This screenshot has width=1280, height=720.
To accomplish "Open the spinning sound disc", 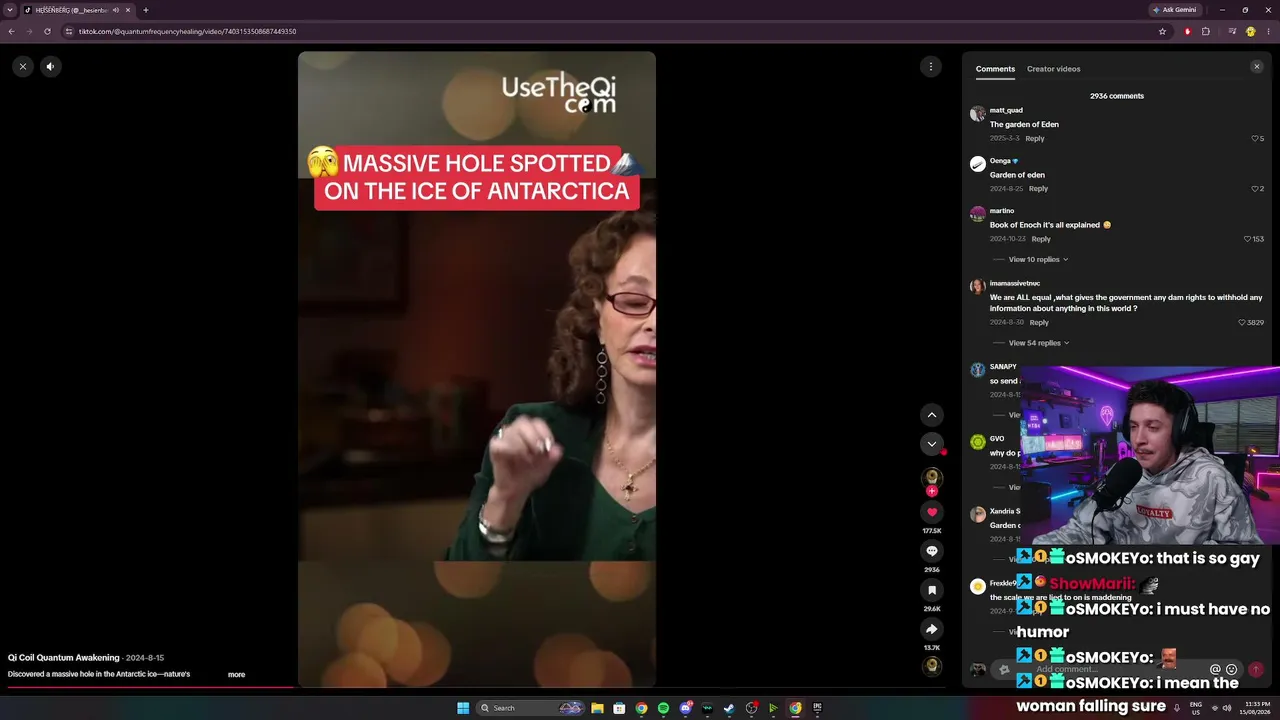I will pos(932,666).
